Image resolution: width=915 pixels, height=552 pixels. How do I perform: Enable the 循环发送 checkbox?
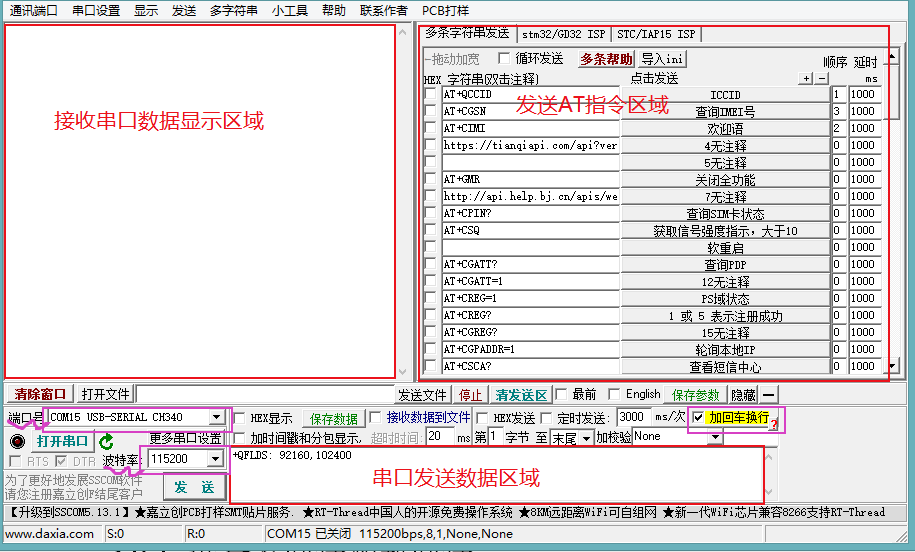pyautogui.click(x=504, y=58)
